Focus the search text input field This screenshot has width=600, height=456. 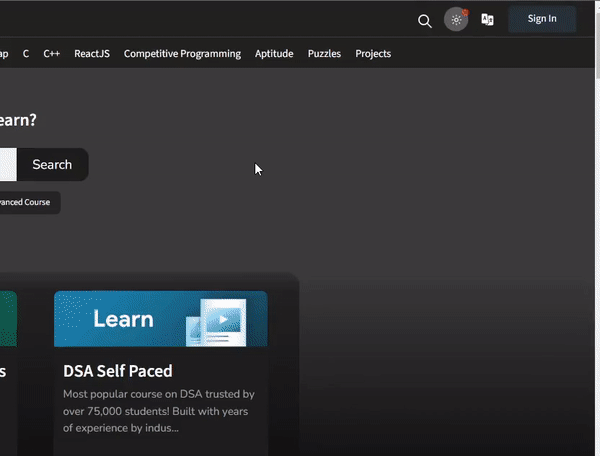pos(8,164)
